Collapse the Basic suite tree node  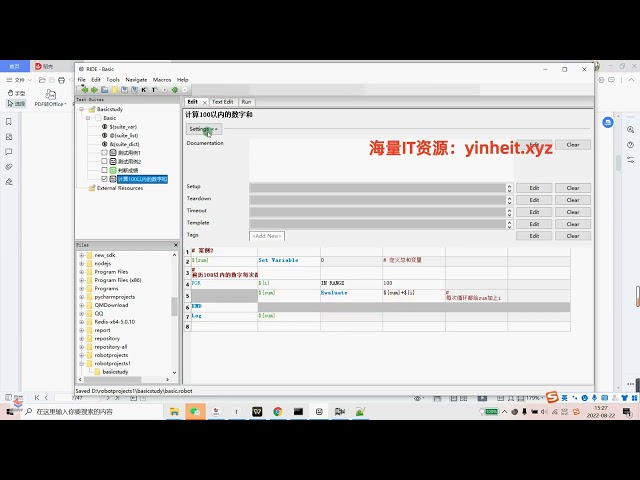tap(88, 118)
